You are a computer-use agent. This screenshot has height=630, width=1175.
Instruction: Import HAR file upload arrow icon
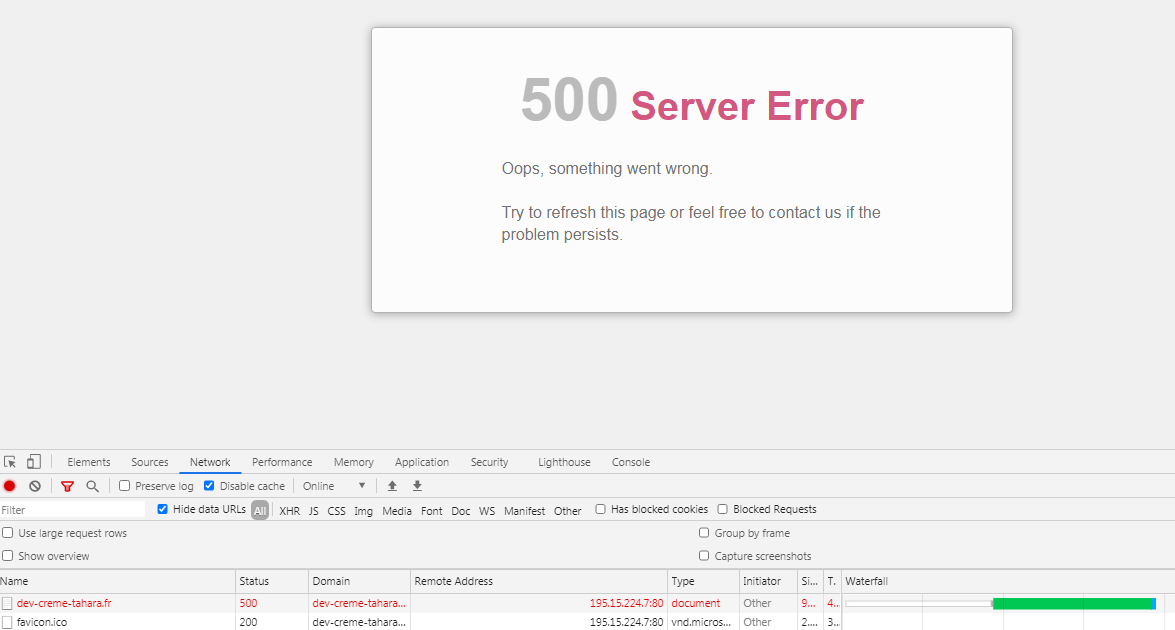click(x=392, y=486)
